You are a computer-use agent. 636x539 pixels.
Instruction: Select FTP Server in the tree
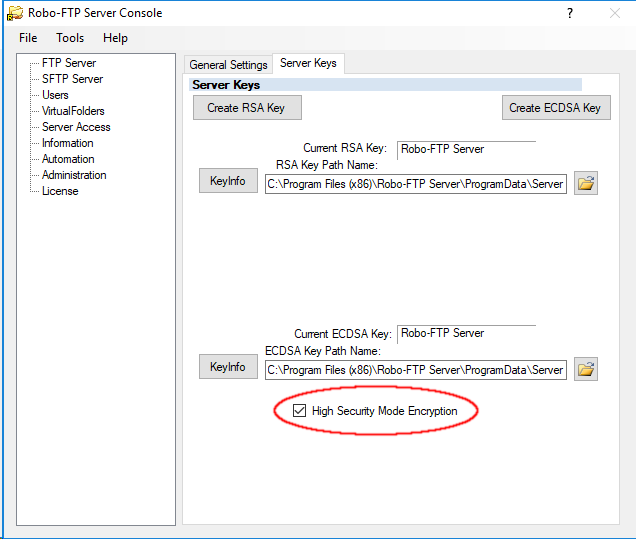(x=69, y=63)
